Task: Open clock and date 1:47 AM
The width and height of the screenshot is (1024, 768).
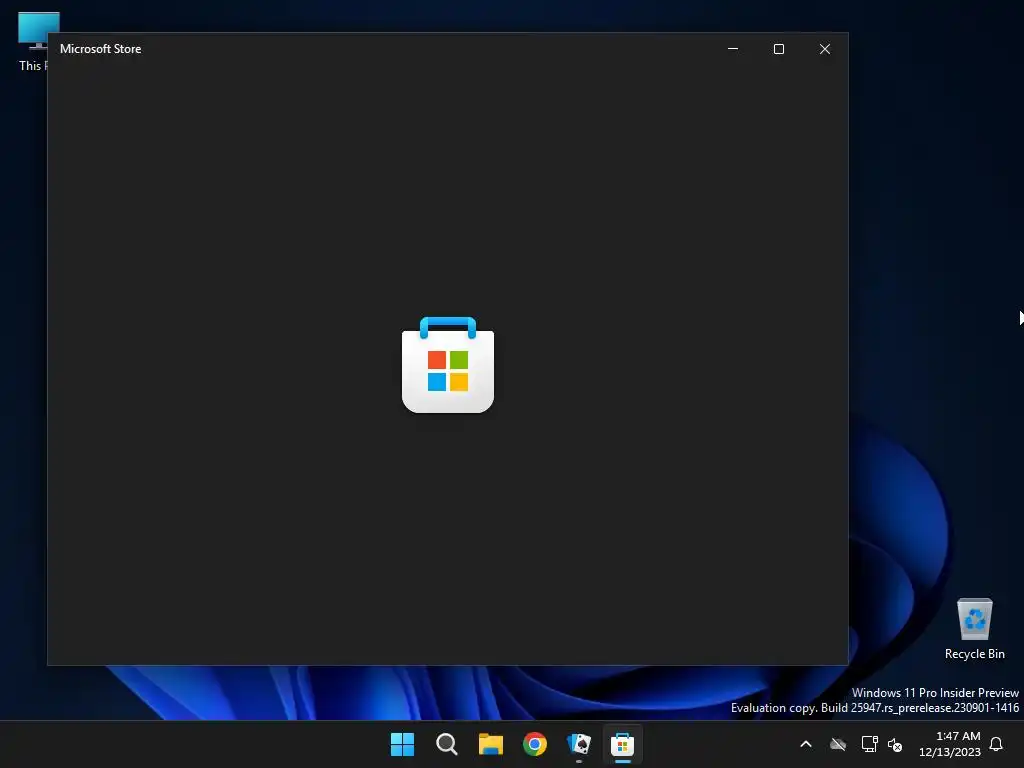Action: click(x=950, y=744)
